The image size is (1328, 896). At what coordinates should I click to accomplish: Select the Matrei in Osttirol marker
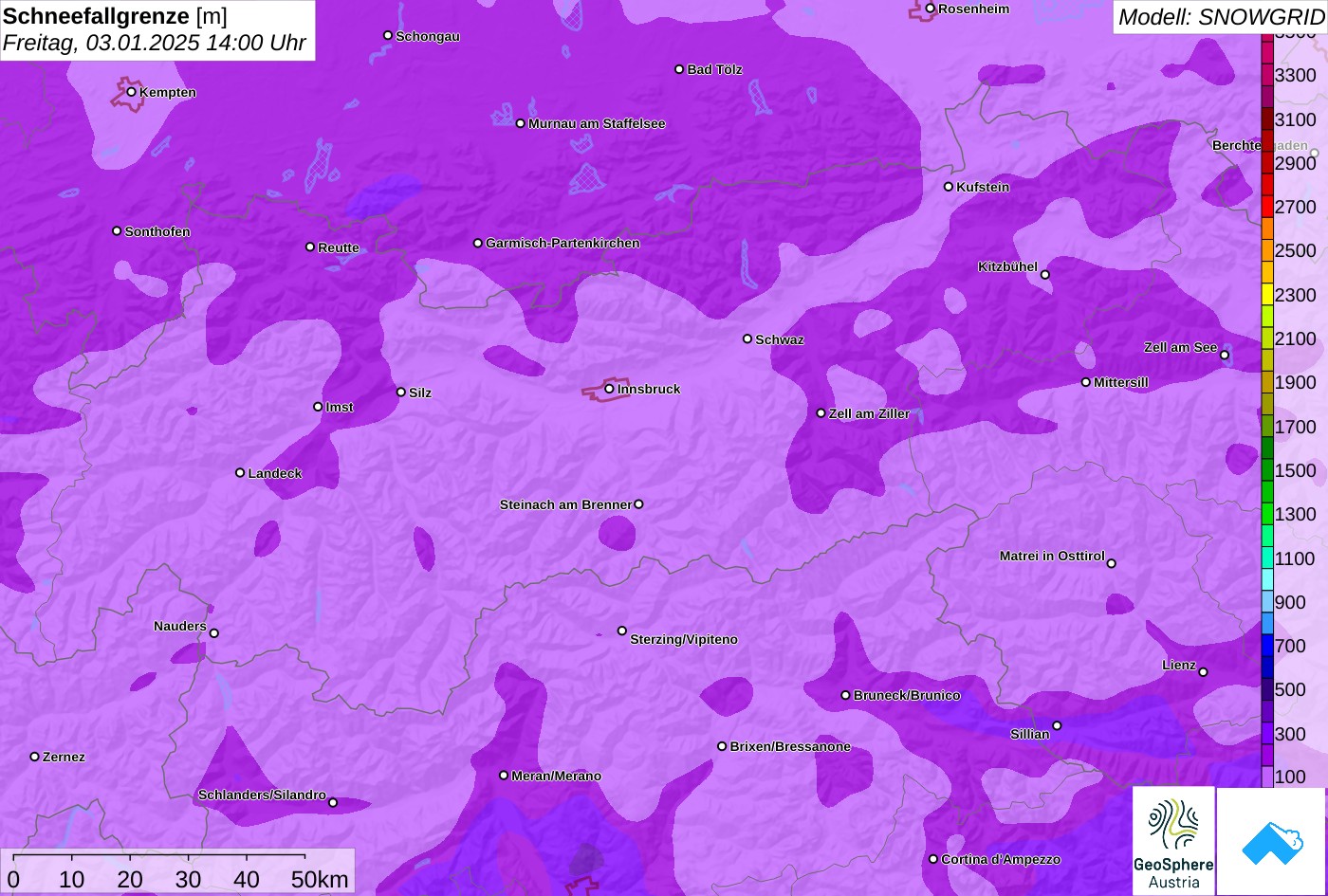tap(1111, 563)
